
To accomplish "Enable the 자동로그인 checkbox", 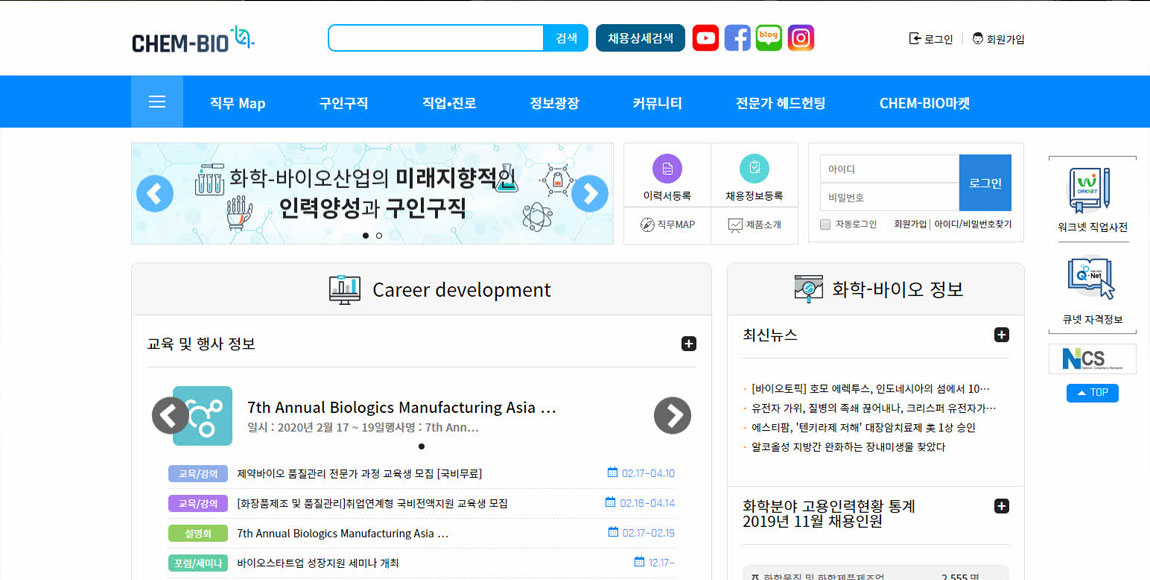I will [825, 225].
